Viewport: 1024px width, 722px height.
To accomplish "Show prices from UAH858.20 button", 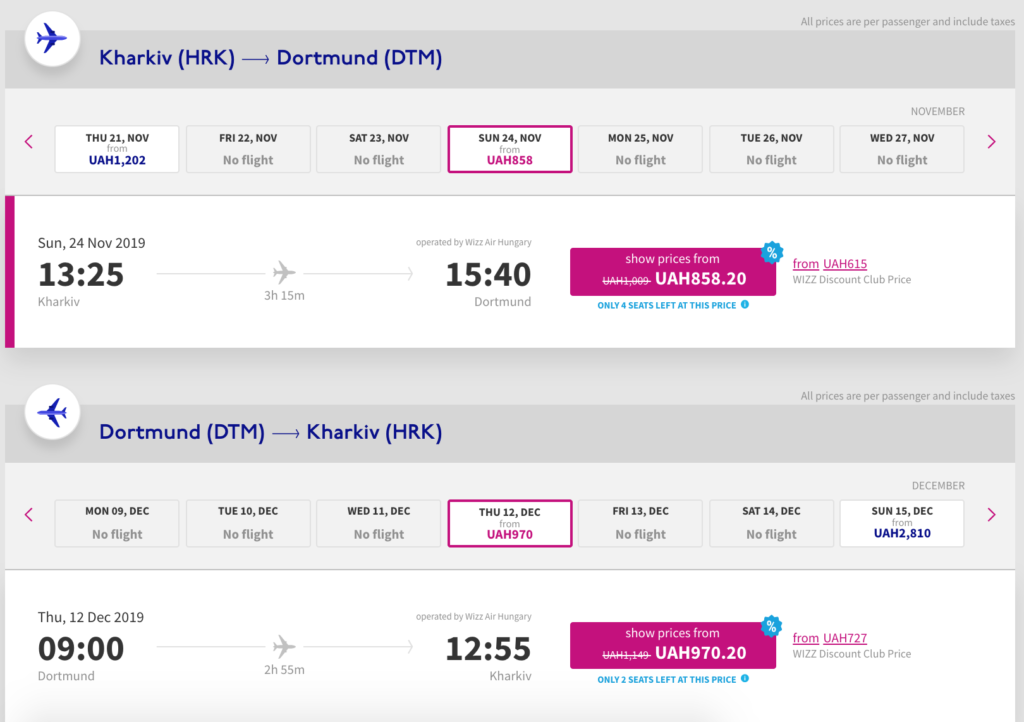I will (672, 272).
